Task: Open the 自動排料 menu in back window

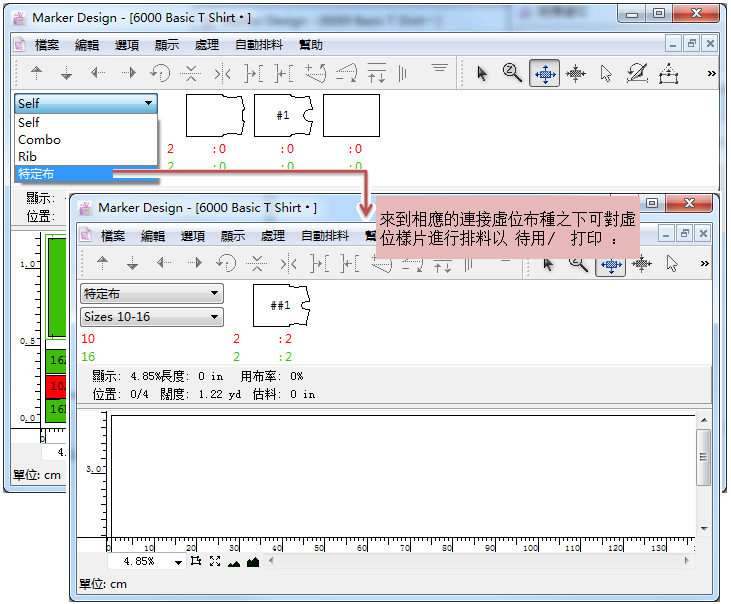Action: click(259, 45)
